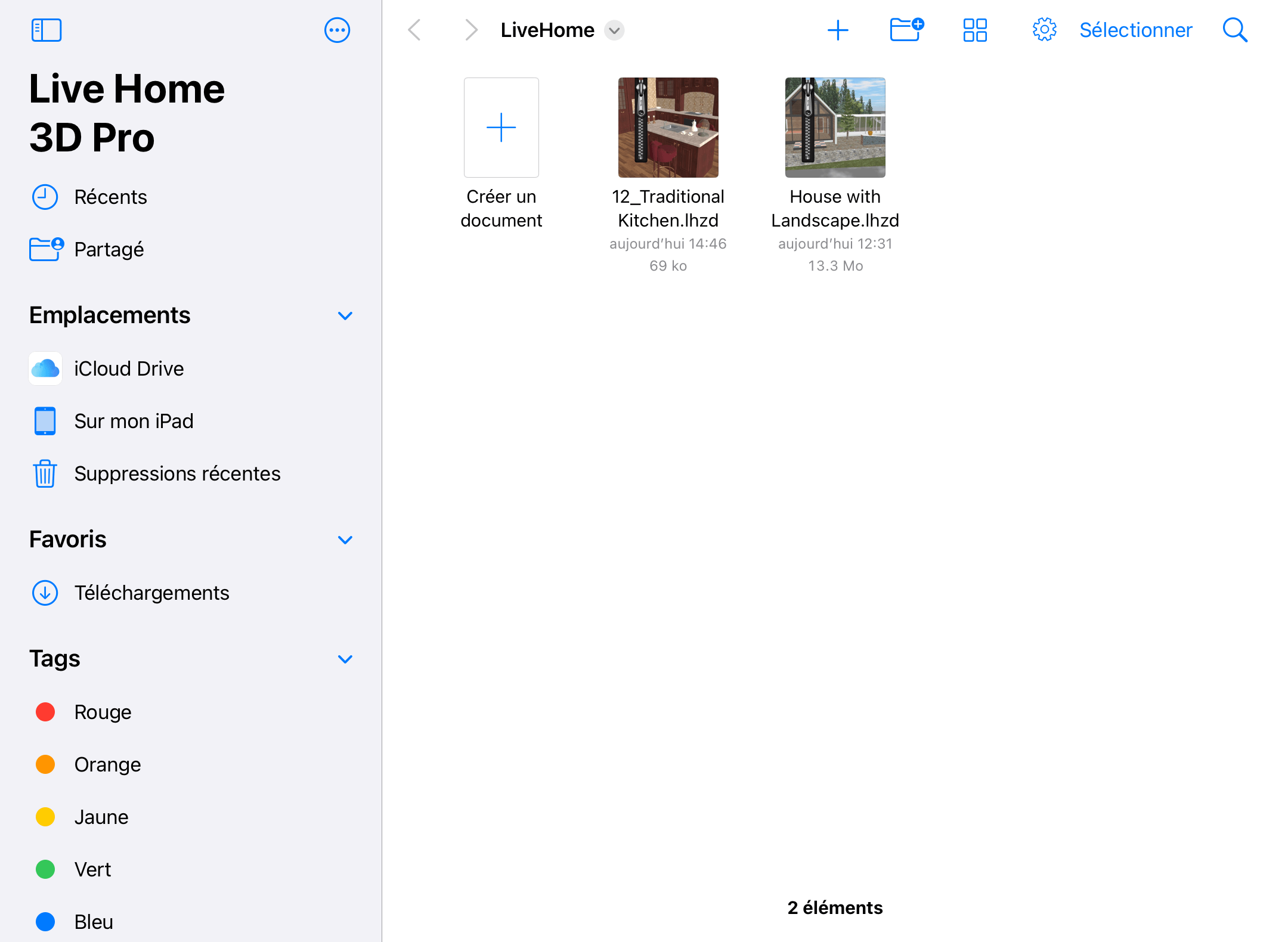
Task: Toggle the sidebar panel icon
Action: tap(47, 30)
